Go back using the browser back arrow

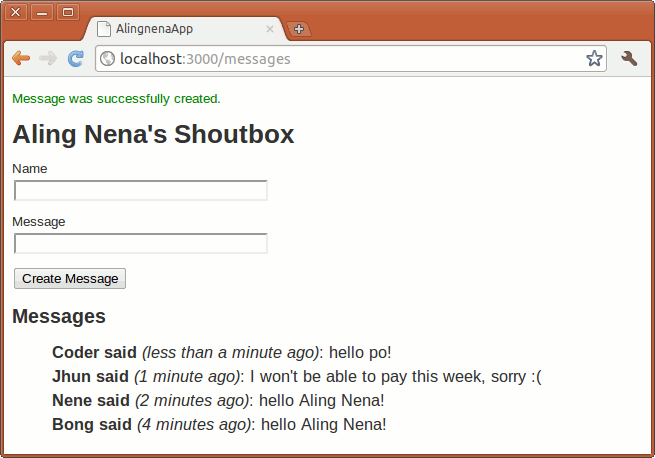click(20, 59)
